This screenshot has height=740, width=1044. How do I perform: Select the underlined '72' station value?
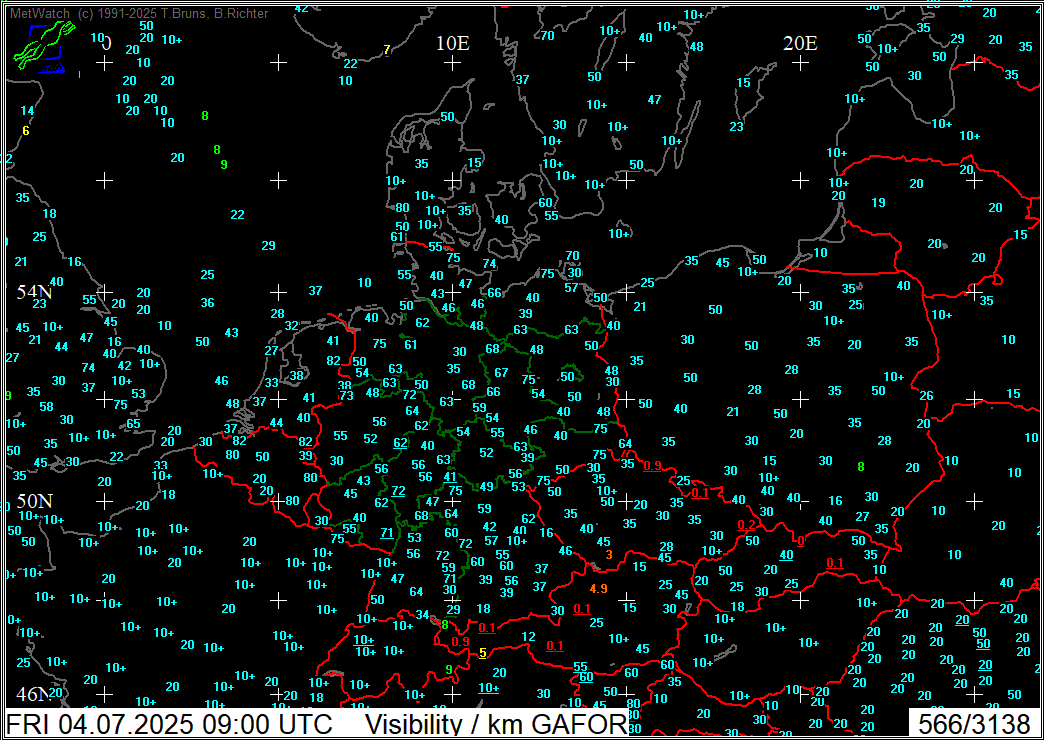tap(398, 491)
